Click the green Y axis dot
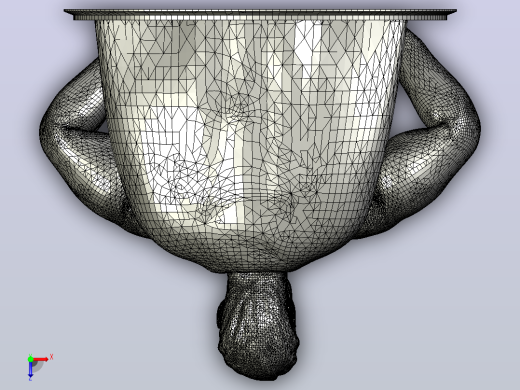 pos(30,359)
